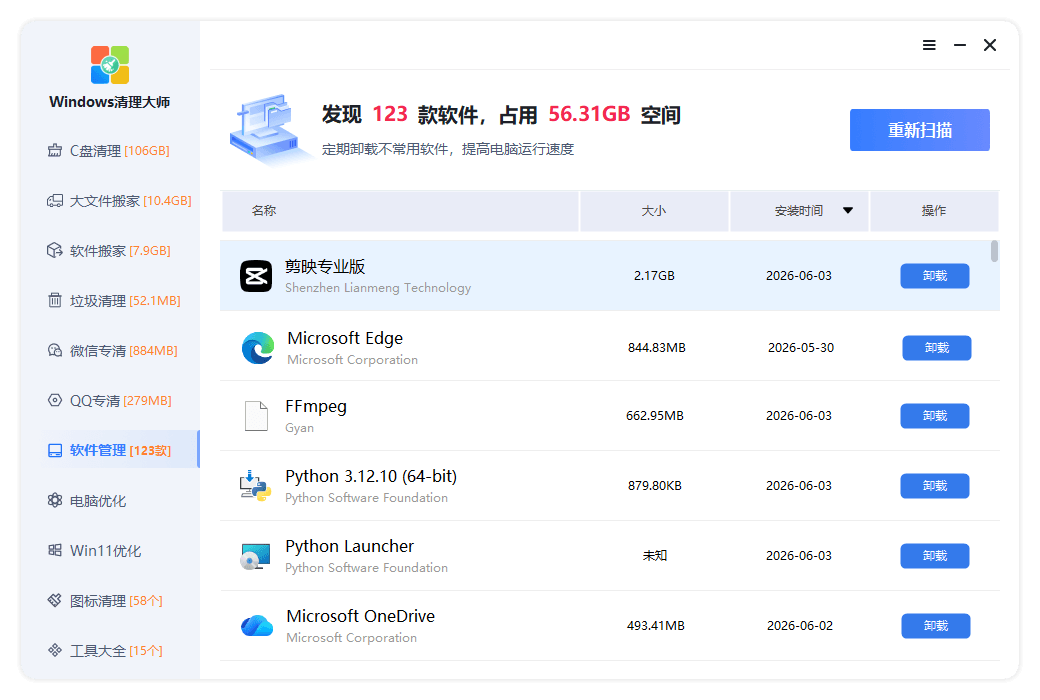Screen dimensions: 1040x700
Task: Open 工具大全 [15个] section
Action: click(x=105, y=651)
